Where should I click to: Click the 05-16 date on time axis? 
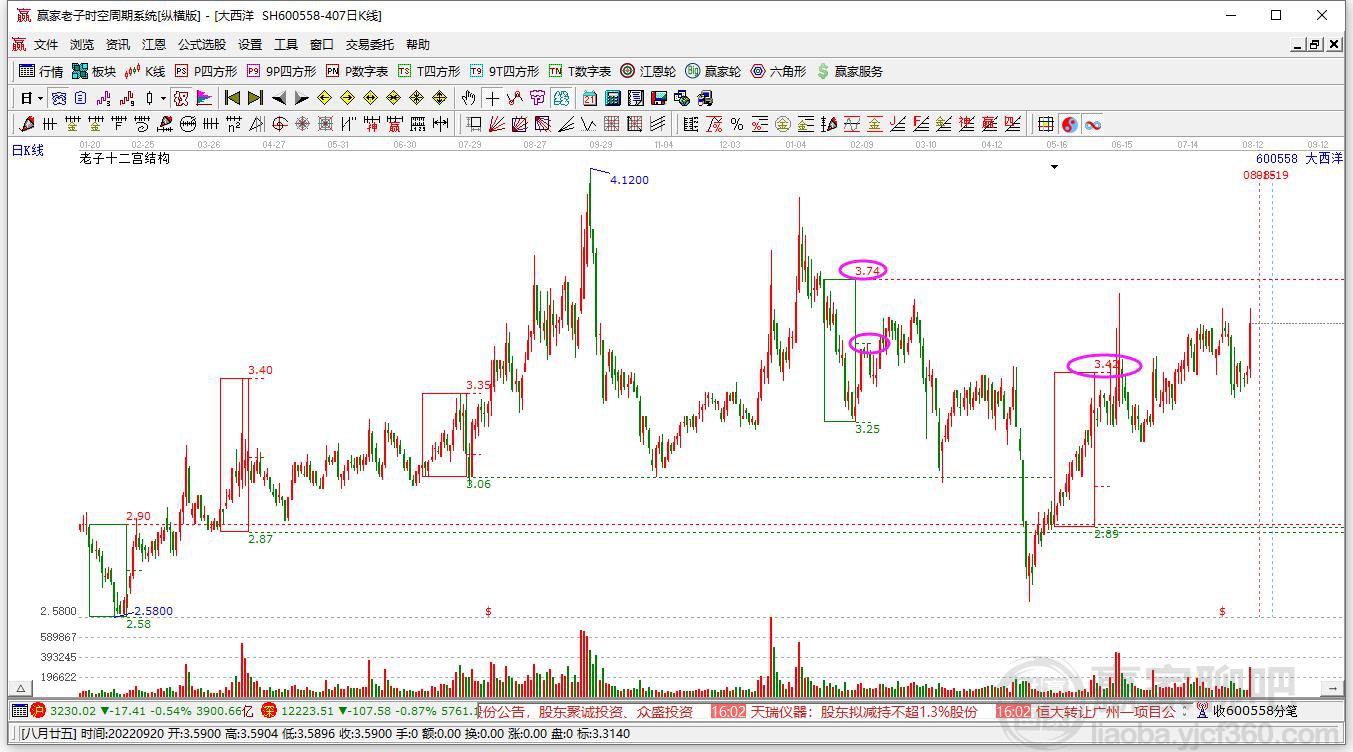pyautogui.click(x=1057, y=144)
